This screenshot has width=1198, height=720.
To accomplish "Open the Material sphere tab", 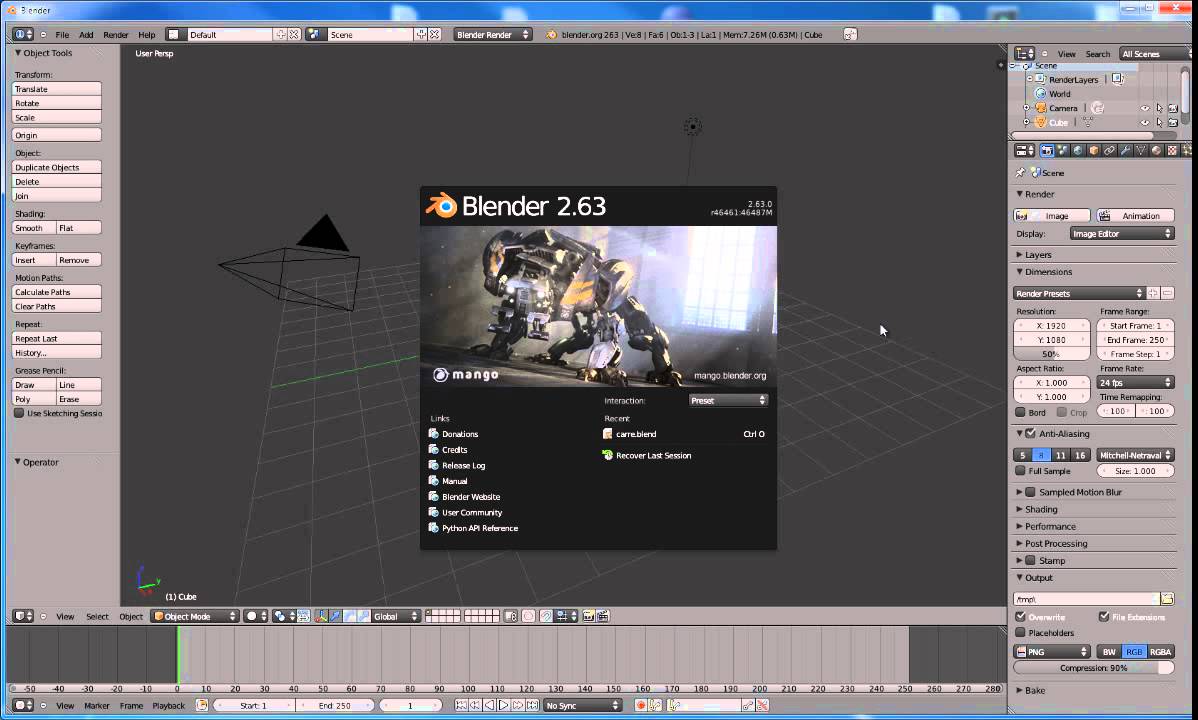I will (x=1157, y=151).
